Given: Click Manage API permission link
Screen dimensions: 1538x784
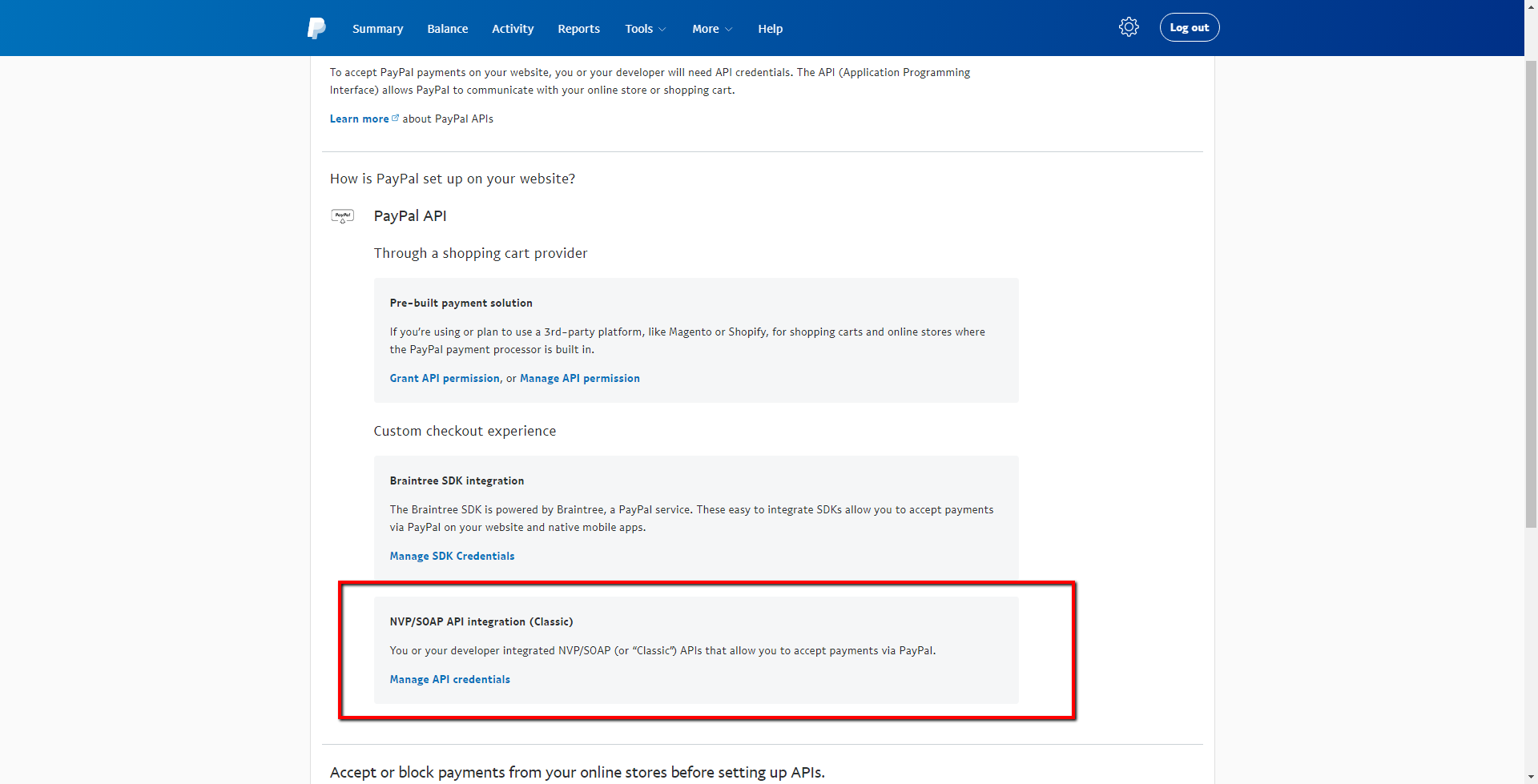Looking at the screenshot, I should [x=580, y=378].
